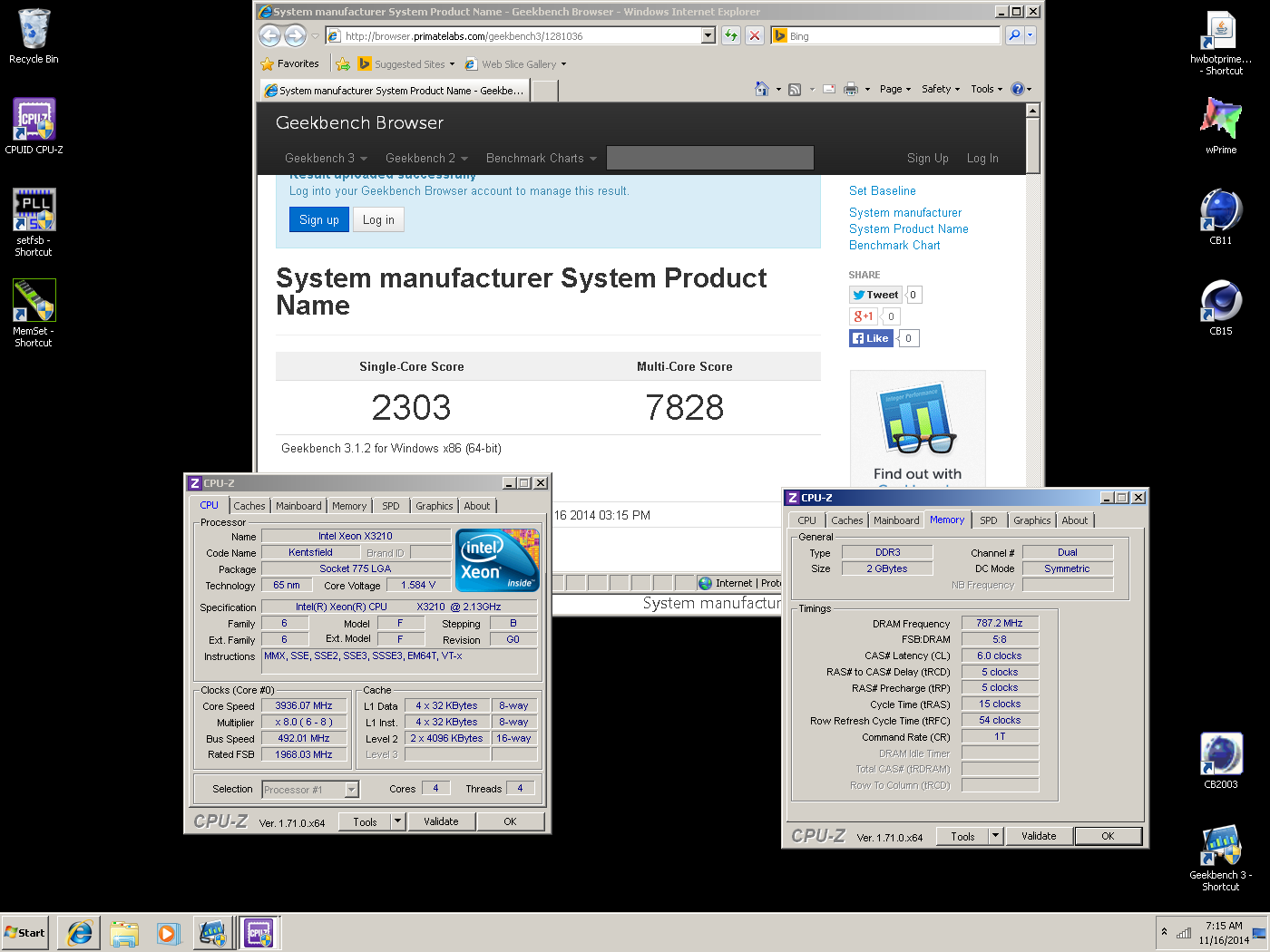Open the Recycle Bin desktop icon
1270x952 pixels.
[34, 36]
